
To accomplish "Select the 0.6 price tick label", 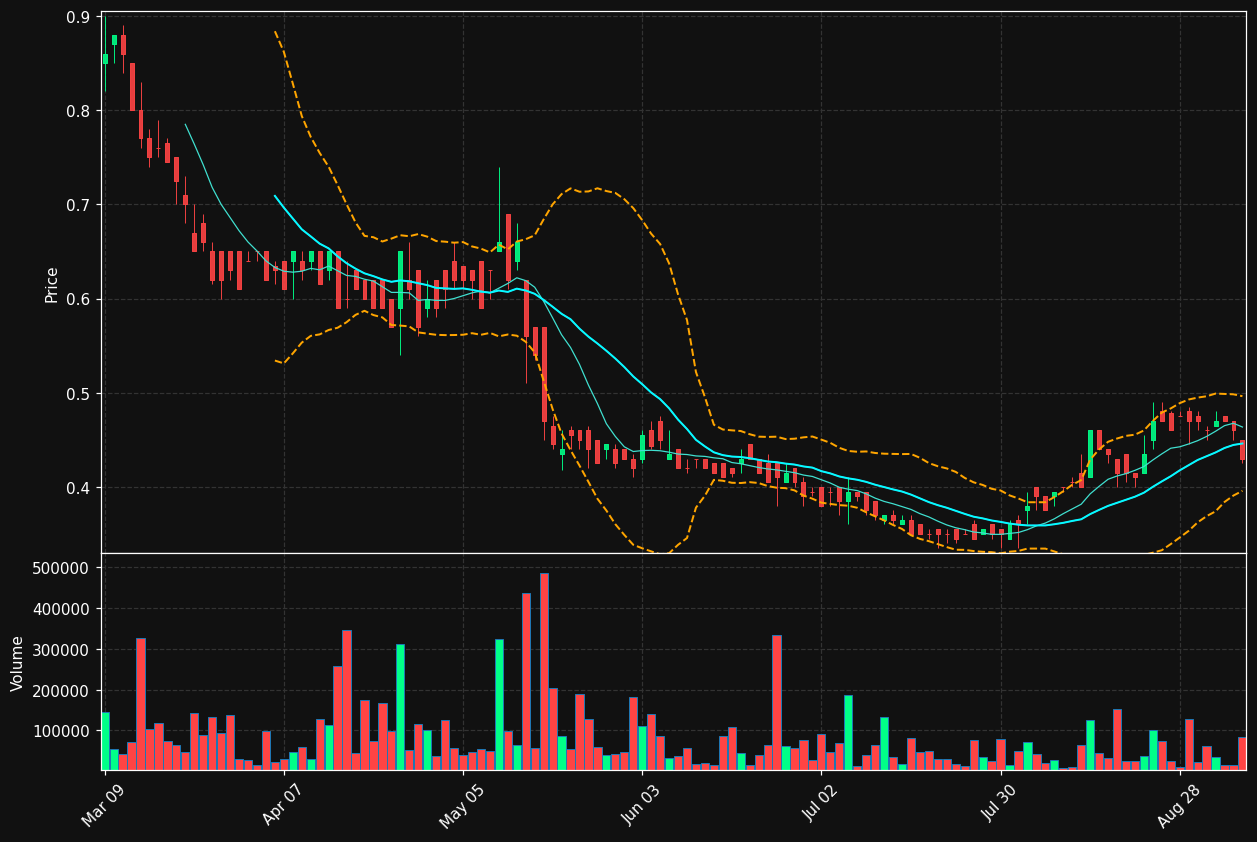I will pos(78,299).
